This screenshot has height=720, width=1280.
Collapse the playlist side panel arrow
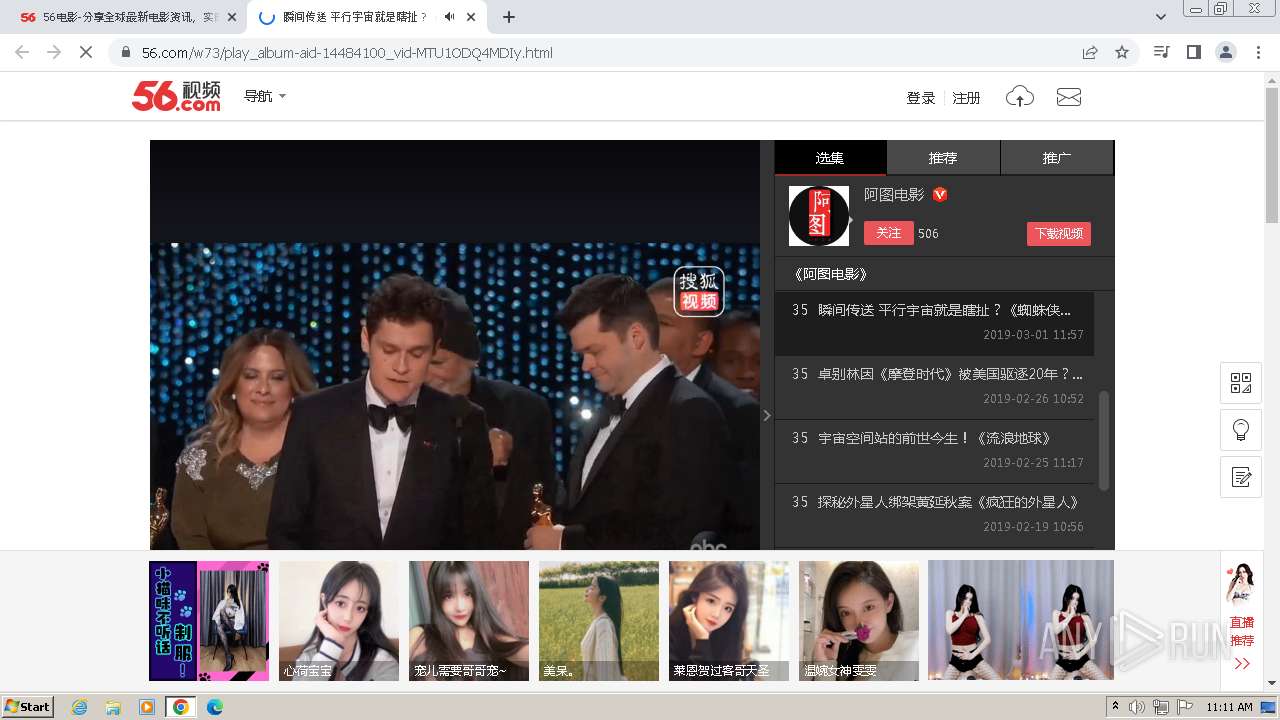tap(767, 415)
